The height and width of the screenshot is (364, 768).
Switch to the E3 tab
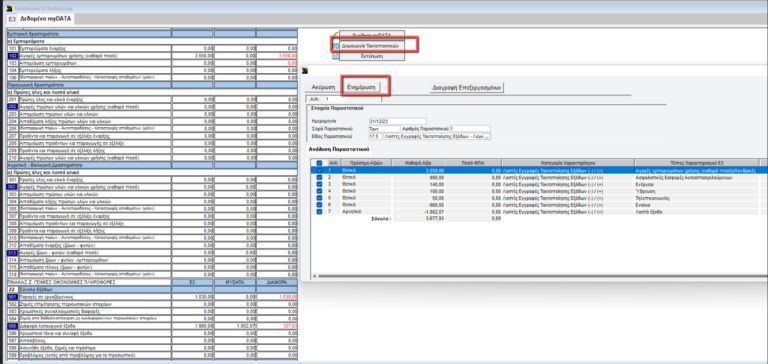tap(12, 19)
